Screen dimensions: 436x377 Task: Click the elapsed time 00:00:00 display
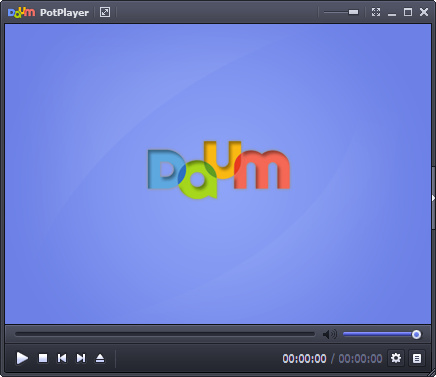click(304, 359)
